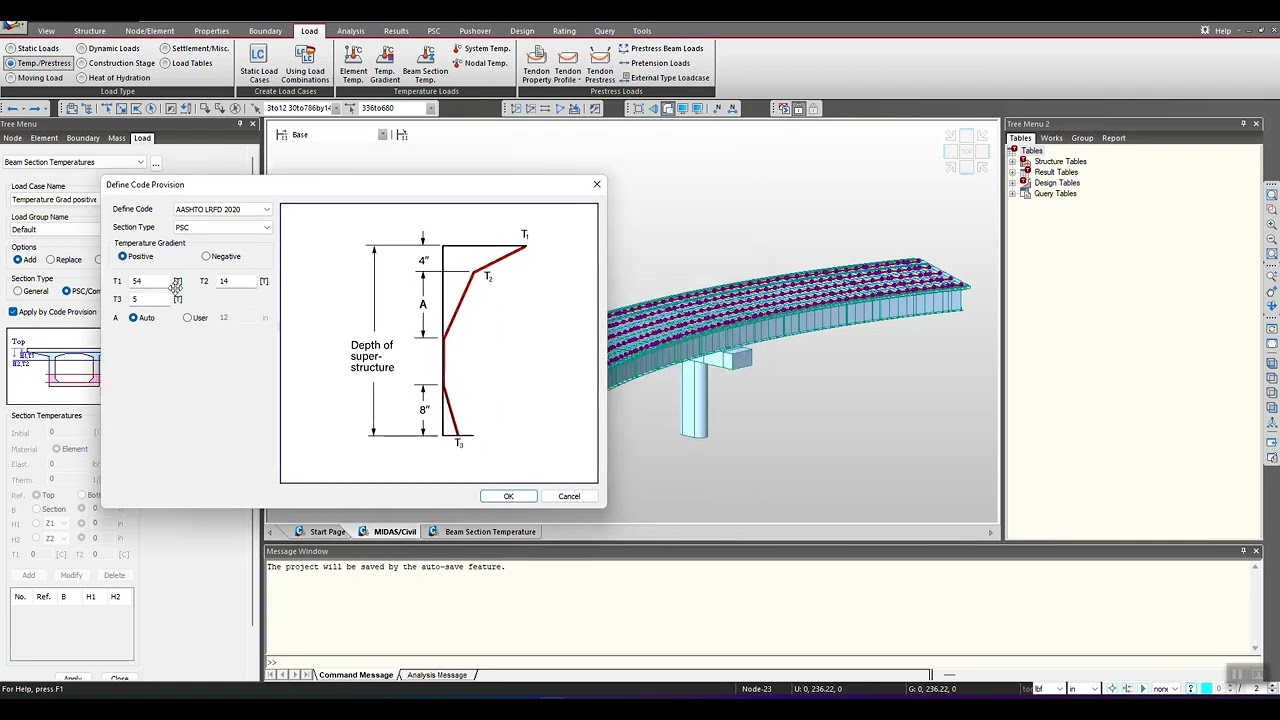Click the Message Window vertical scrollbar
This screenshot has height=720, width=1280.
coord(1255,607)
